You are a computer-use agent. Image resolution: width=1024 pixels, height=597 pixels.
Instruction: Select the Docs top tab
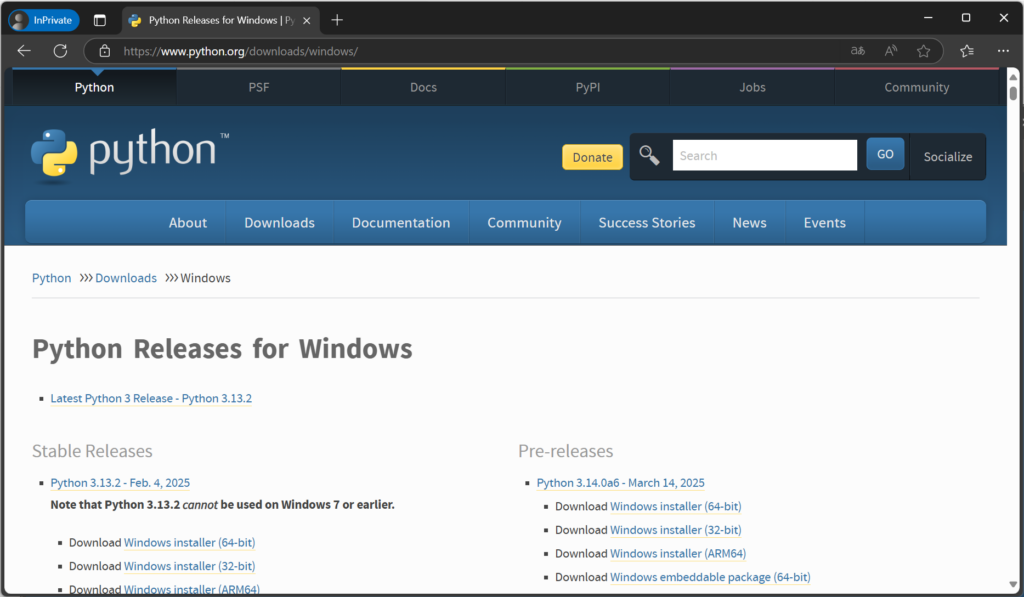coord(423,88)
